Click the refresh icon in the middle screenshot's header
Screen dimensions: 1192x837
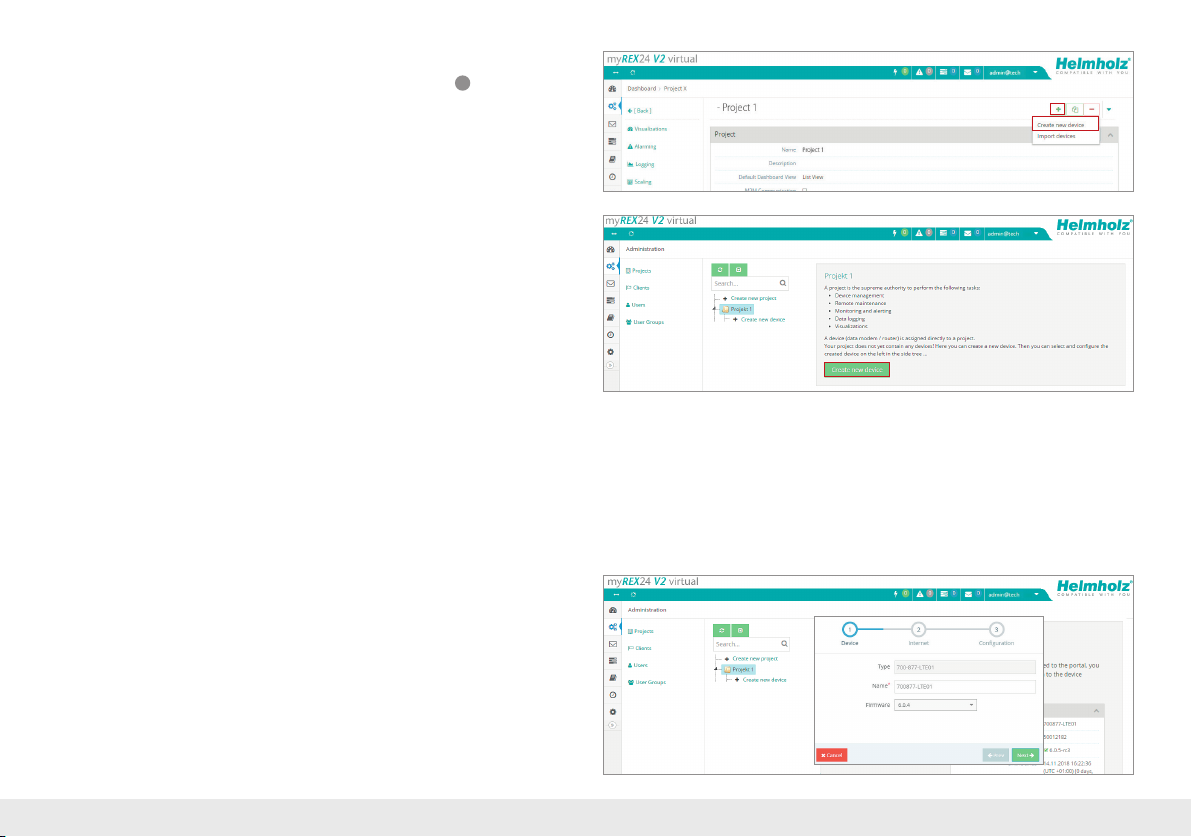point(631,234)
